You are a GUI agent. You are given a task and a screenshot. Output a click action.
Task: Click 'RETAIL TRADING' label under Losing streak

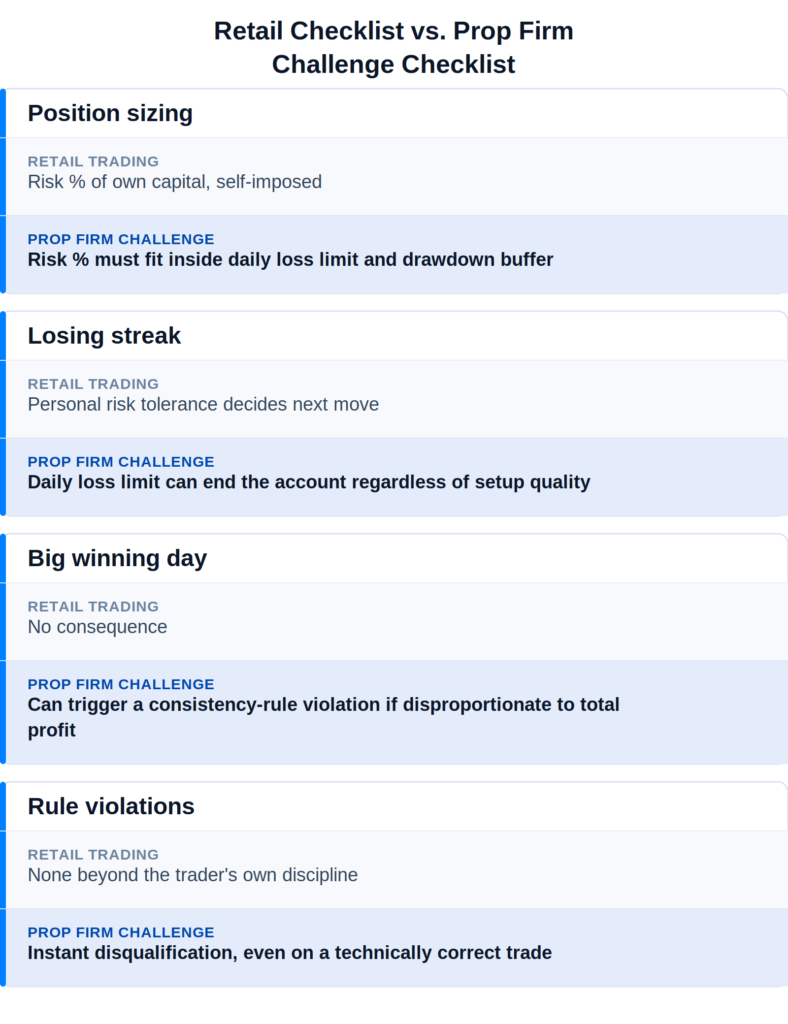93,384
